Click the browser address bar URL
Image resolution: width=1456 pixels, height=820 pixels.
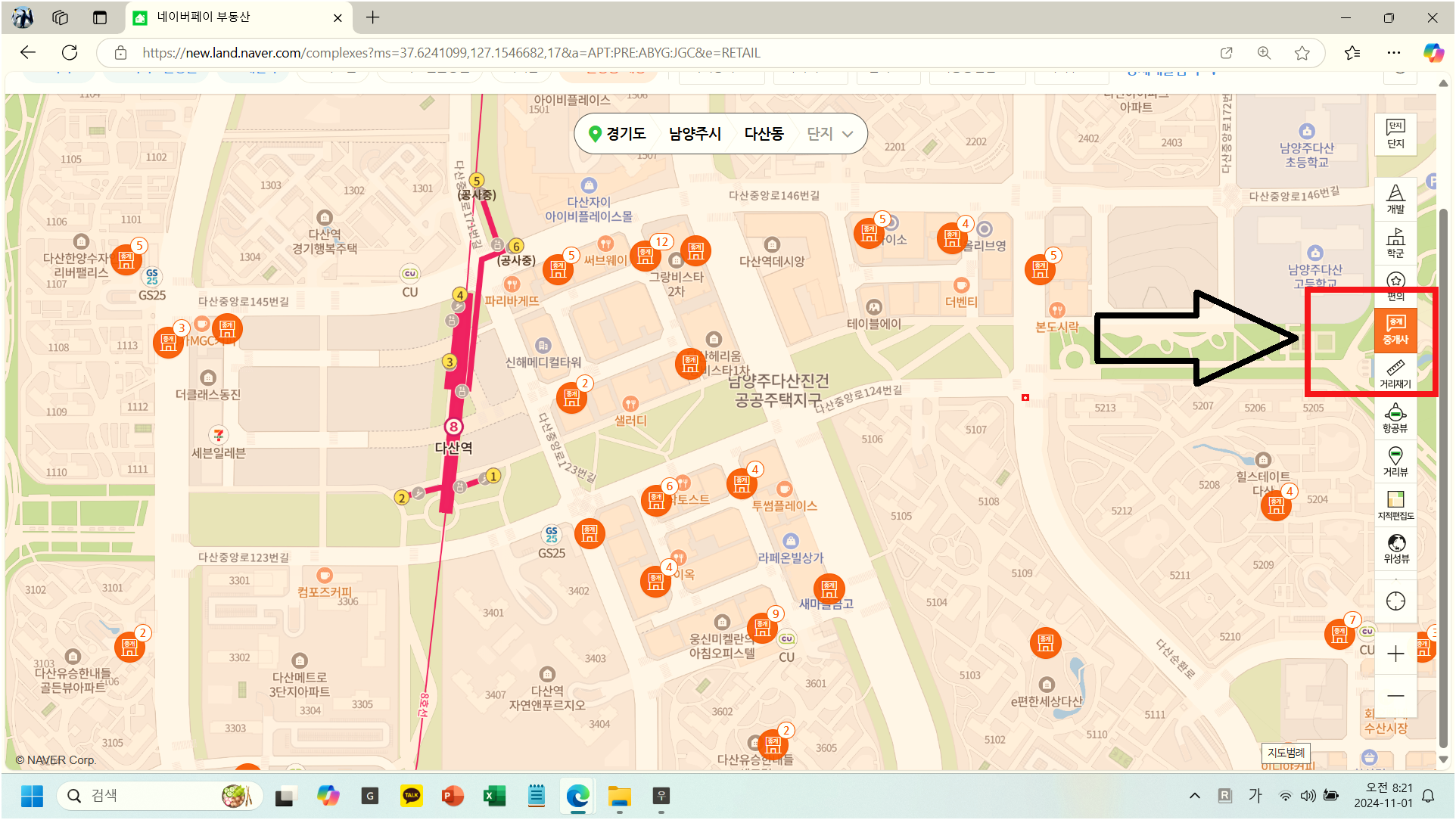click(x=451, y=53)
